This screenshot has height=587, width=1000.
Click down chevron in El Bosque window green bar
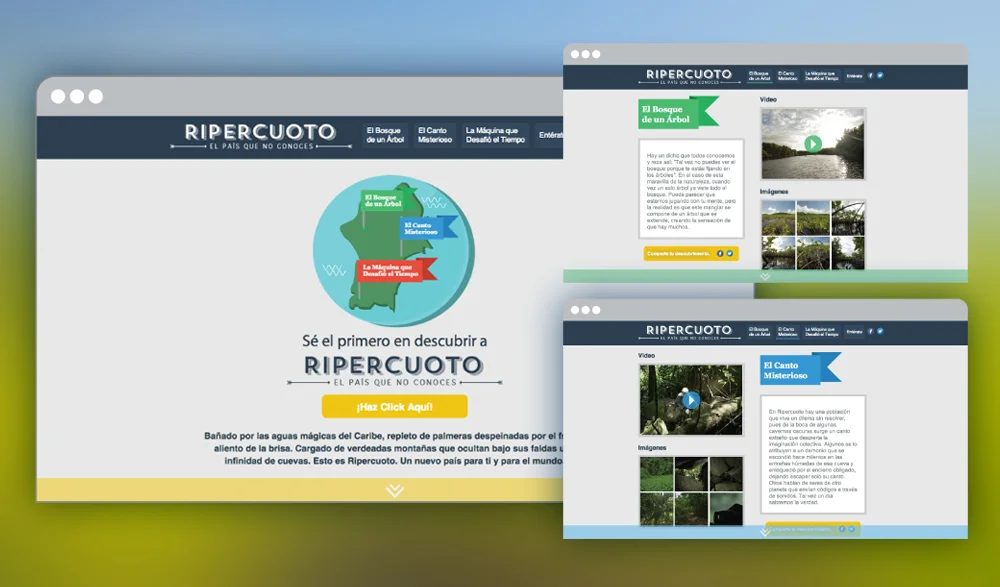(x=765, y=276)
